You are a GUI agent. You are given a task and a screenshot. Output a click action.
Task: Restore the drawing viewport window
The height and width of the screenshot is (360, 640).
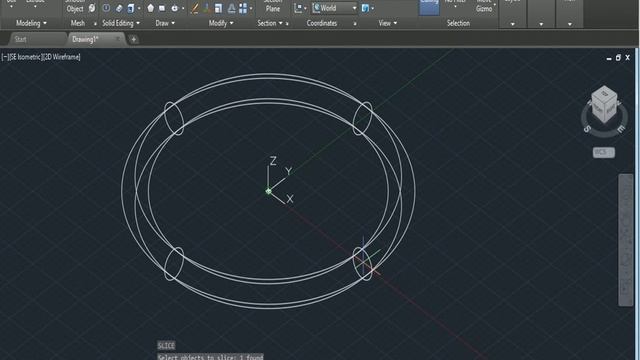coord(618,58)
